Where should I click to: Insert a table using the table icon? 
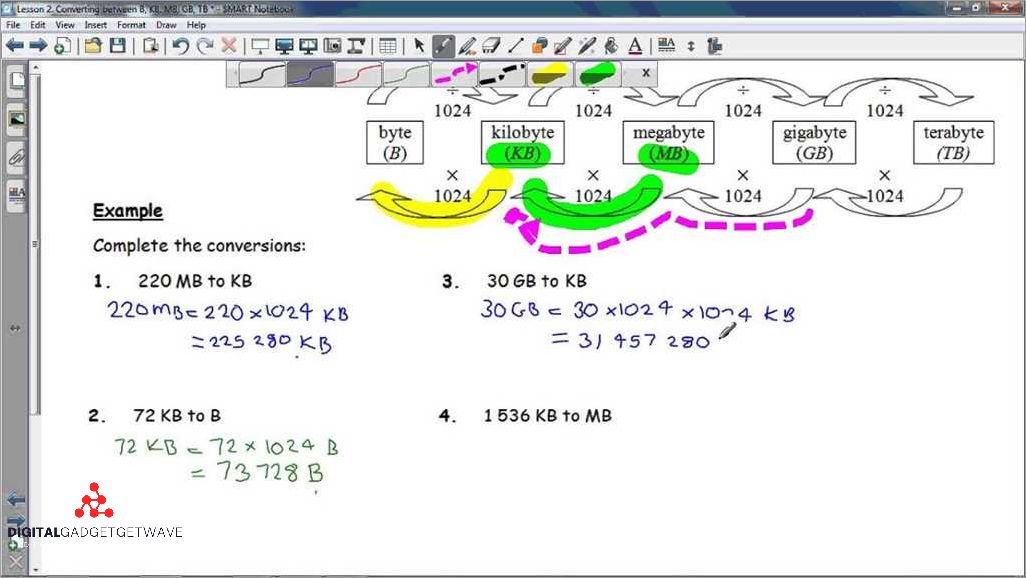(x=388, y=46)
